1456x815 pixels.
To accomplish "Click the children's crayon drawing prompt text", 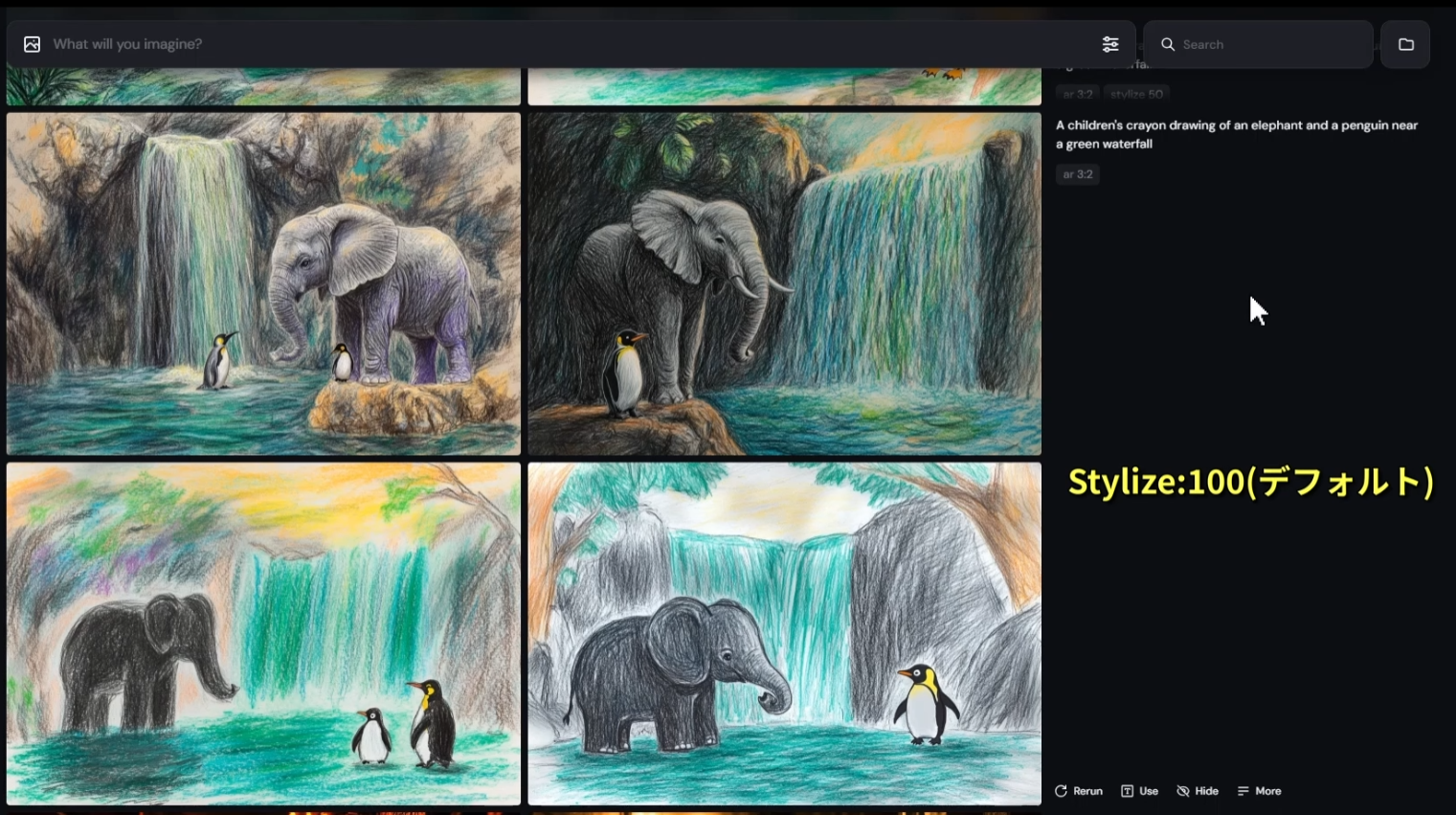I will 1236,134.
